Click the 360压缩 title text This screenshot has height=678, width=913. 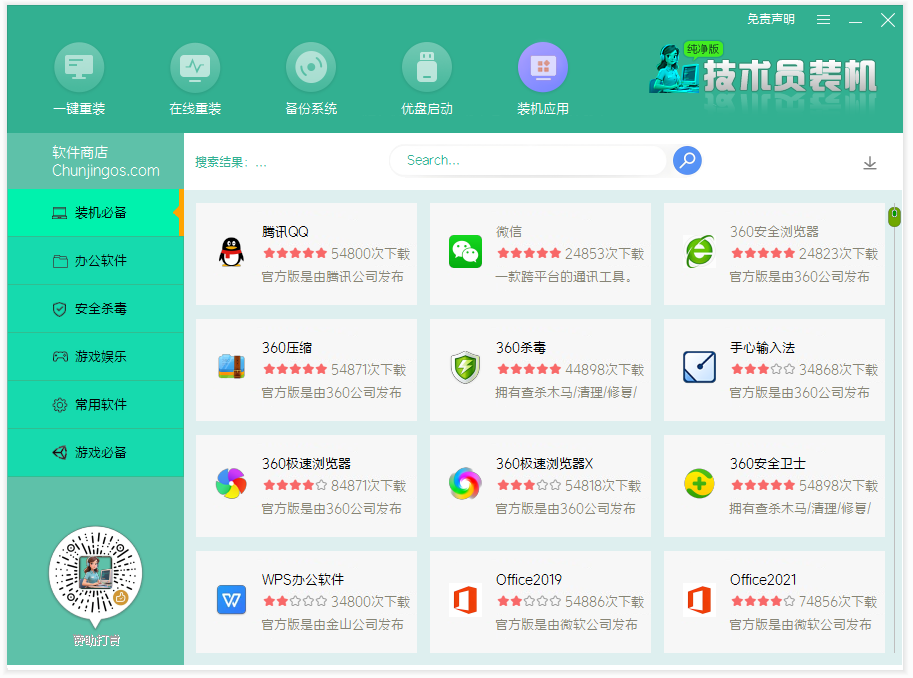287,348
